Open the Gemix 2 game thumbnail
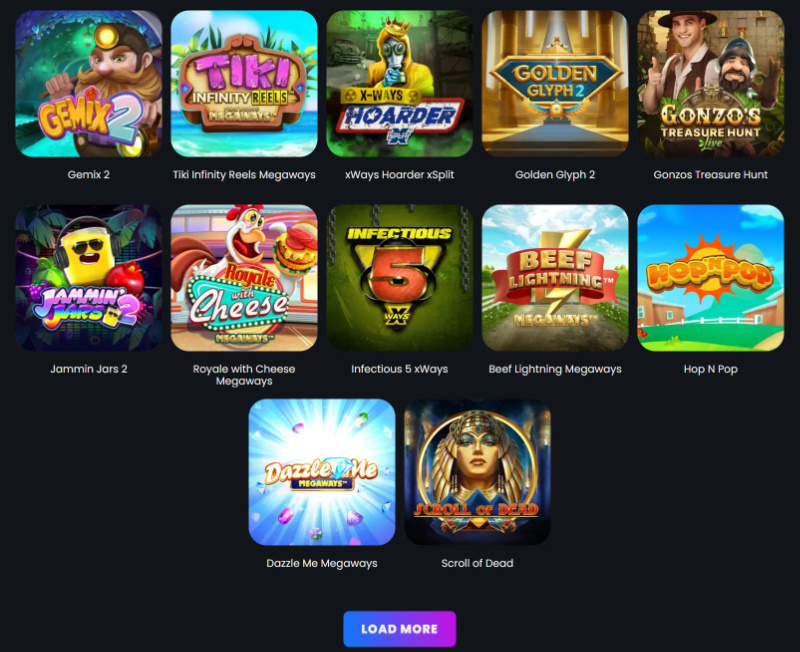The height and width of the screenshot is (652, 800). click(89, 84)
